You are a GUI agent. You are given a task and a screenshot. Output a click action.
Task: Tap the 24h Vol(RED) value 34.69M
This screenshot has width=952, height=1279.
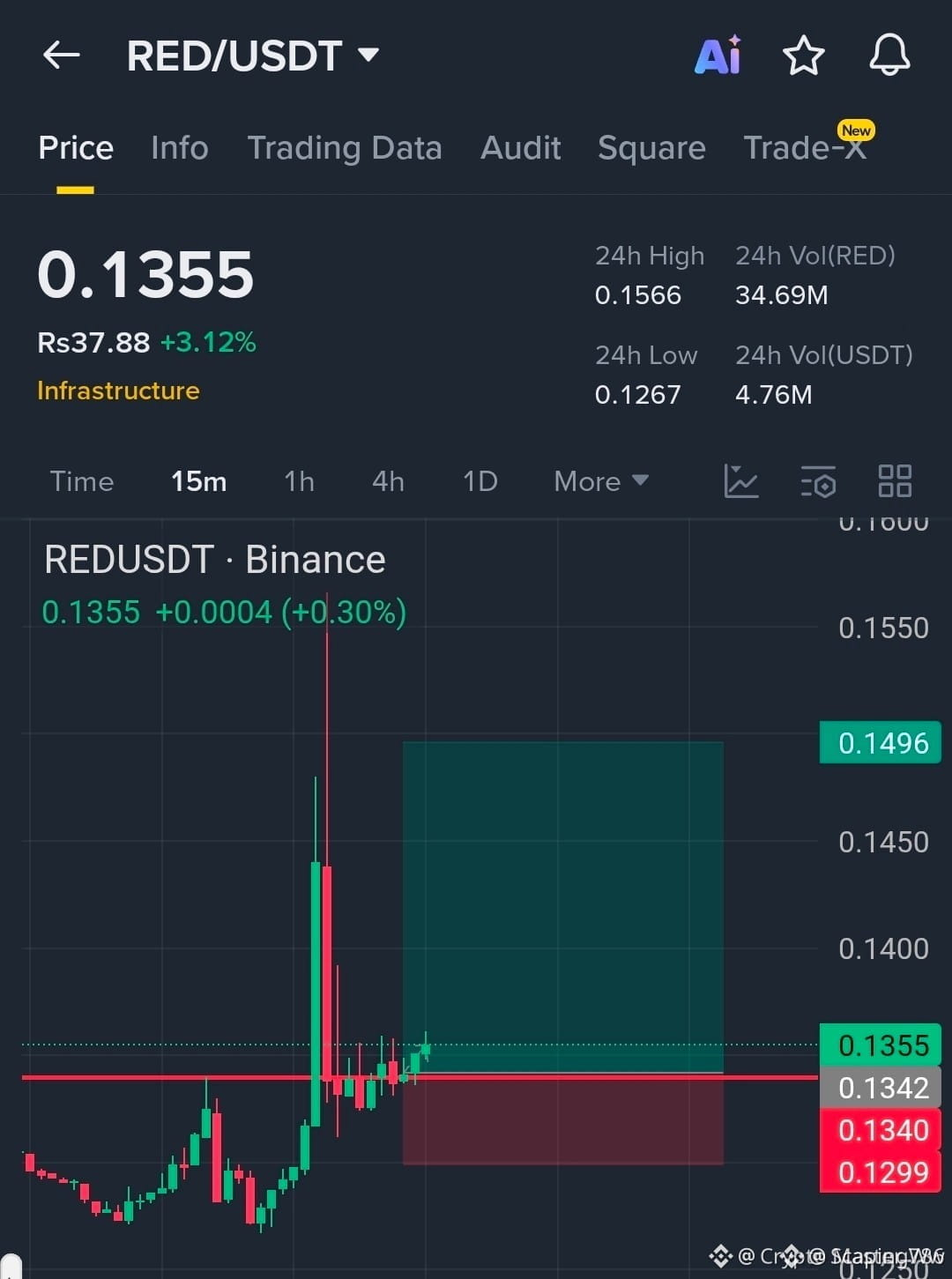(x=782, y=295)
